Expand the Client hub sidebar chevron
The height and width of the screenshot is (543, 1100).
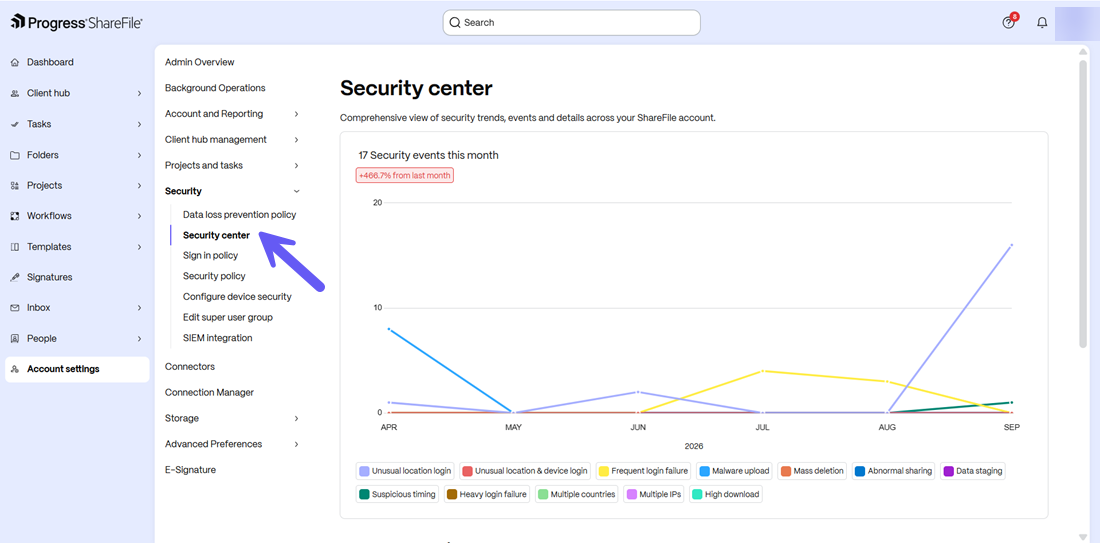pos(140,93)
